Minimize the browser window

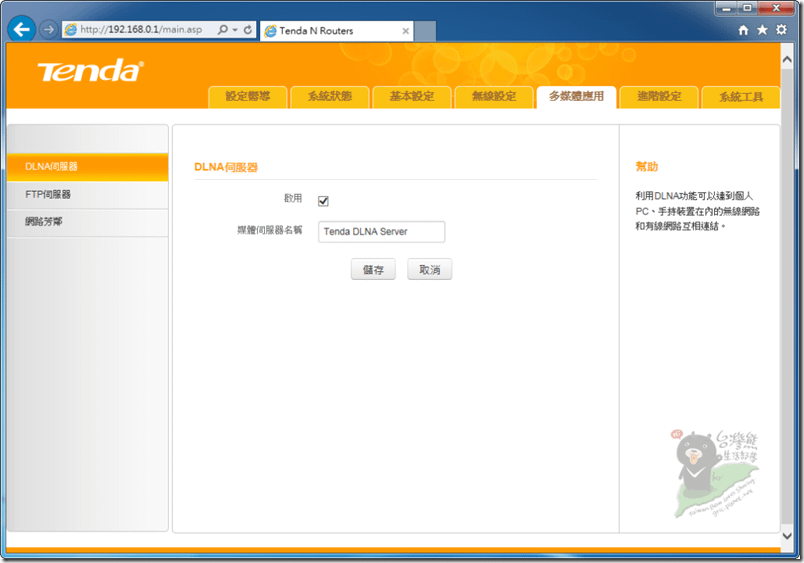pos(726,8)
